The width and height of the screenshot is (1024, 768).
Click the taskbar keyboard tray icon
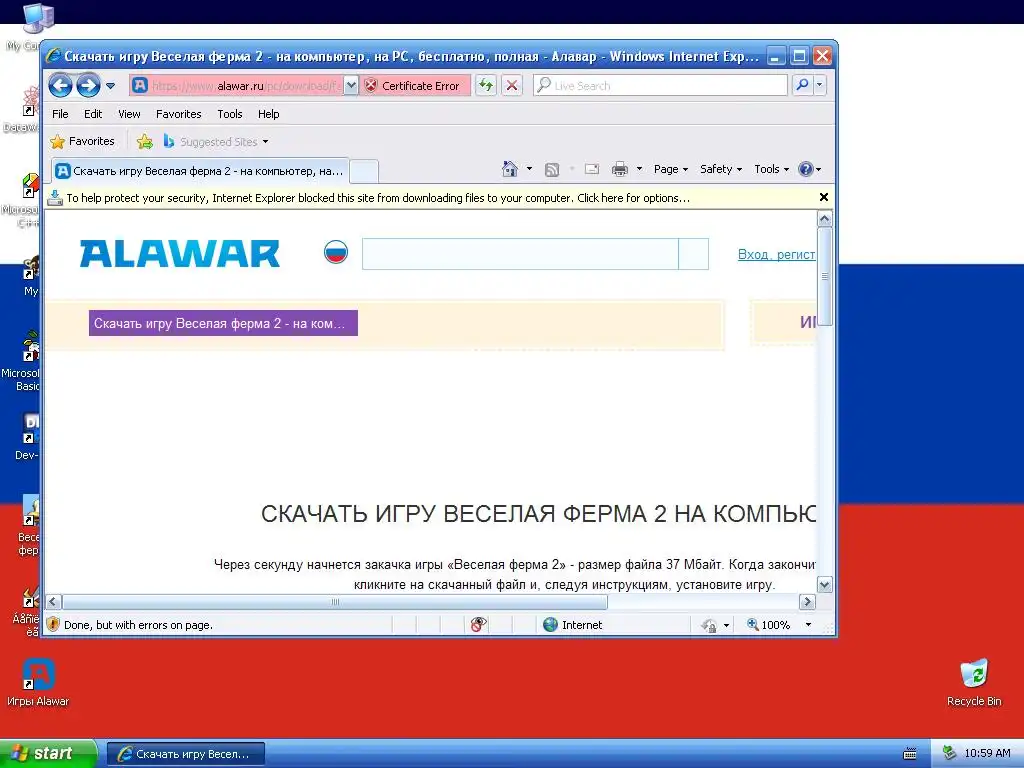click(x=910, y=754)
